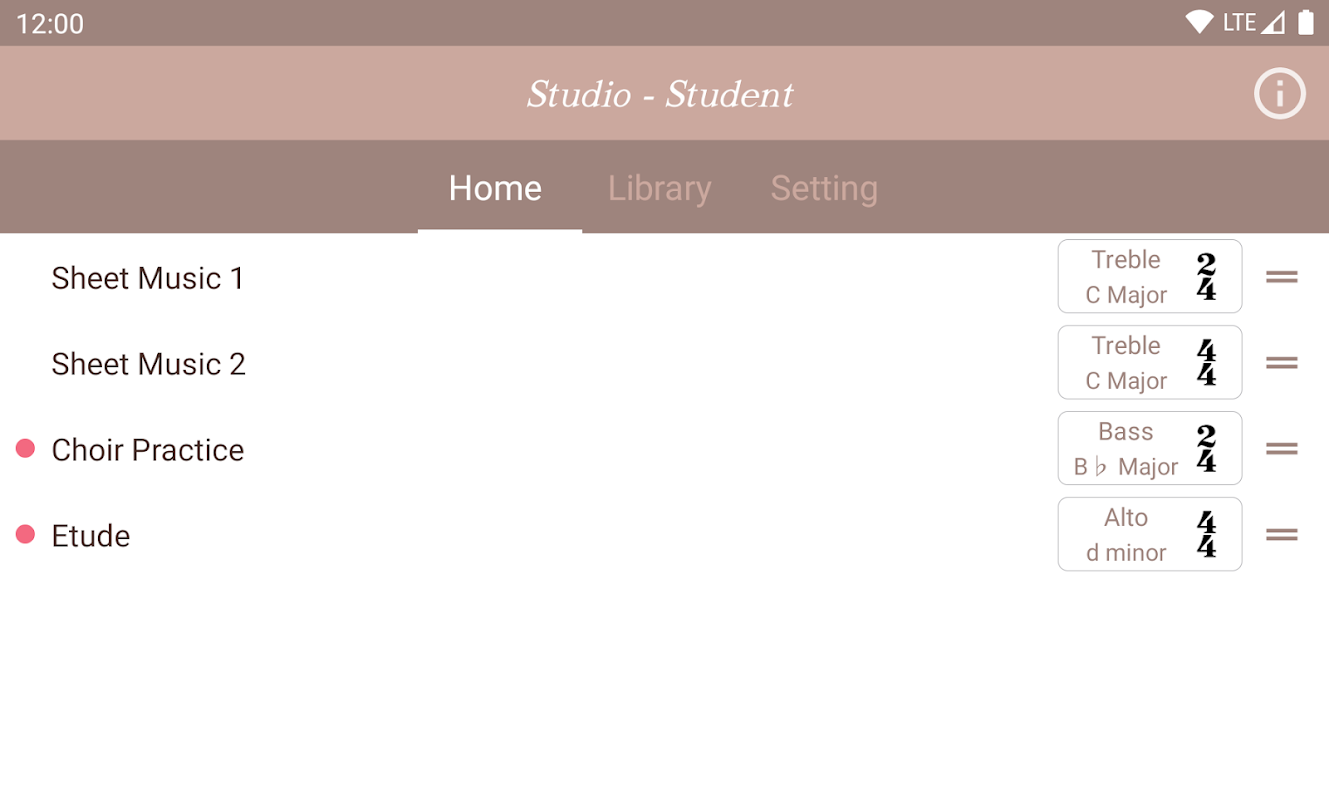Open the Alto d minor settings box
The height and width of the screenshot is (800, 1329).
(x=1126, y=535)
